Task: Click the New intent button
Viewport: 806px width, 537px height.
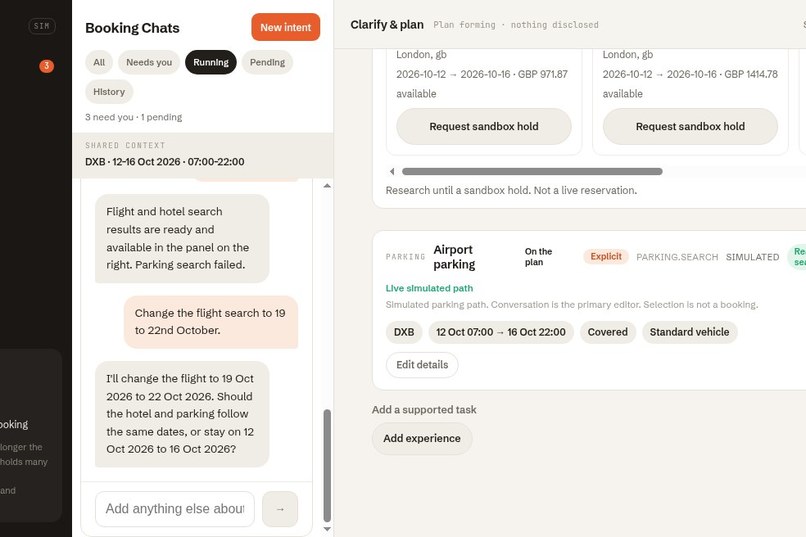Action: point(285,27)
